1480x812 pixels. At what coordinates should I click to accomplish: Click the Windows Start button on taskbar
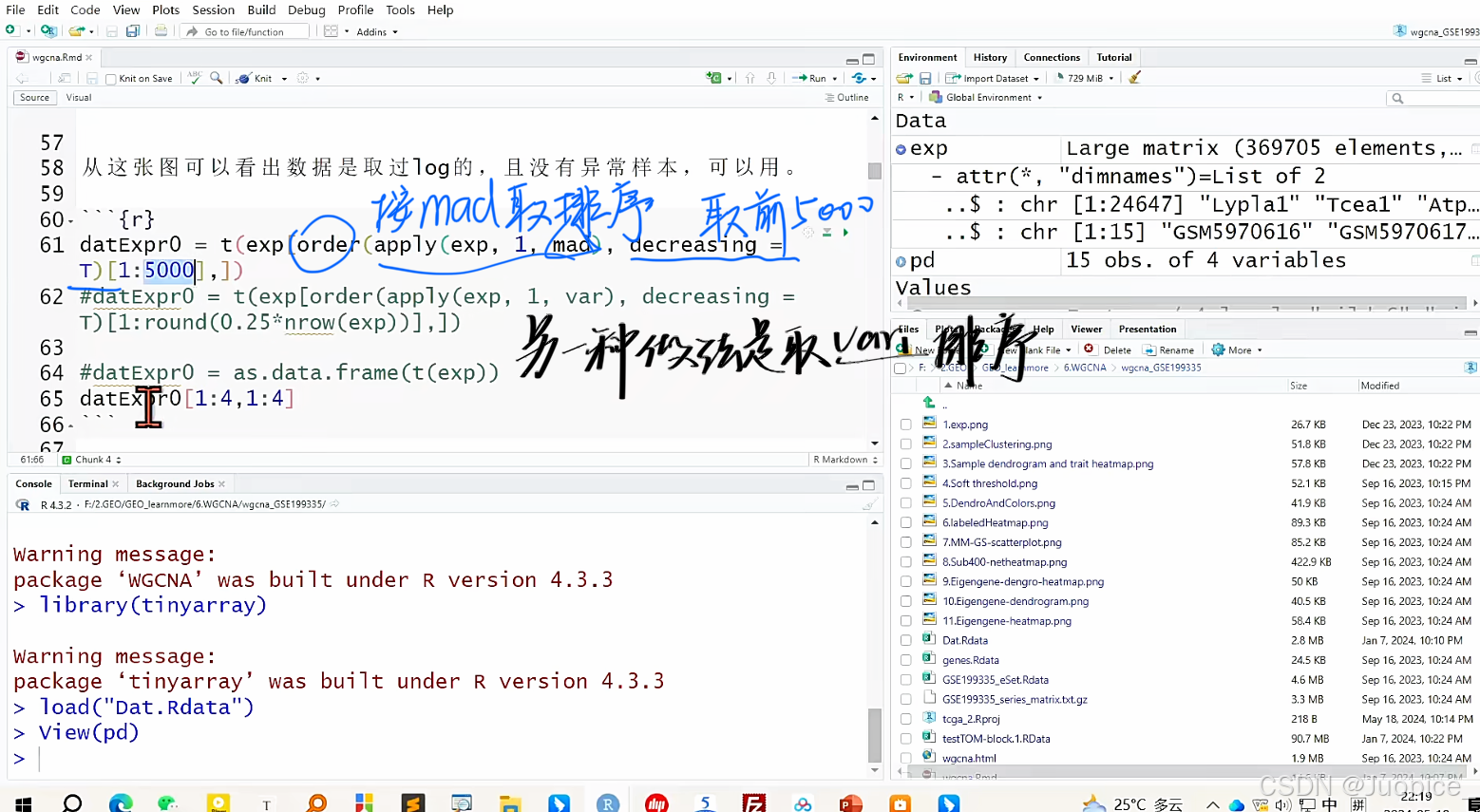coord(24,803)
